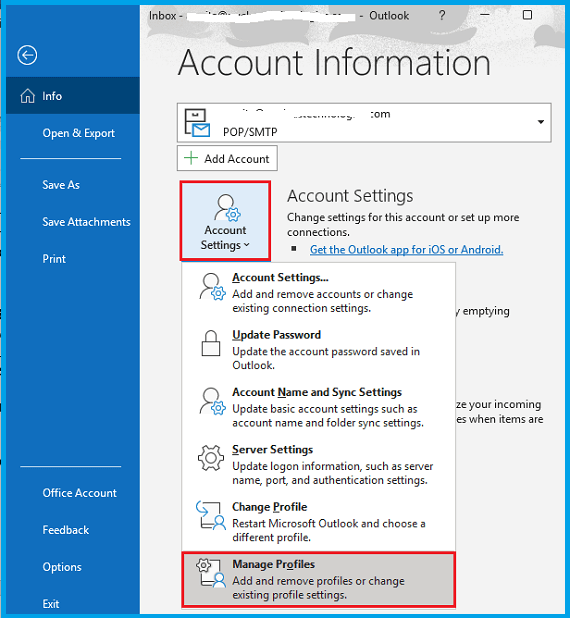Click the Add Account button
This screenshot has height=618, width=570.
227,158
